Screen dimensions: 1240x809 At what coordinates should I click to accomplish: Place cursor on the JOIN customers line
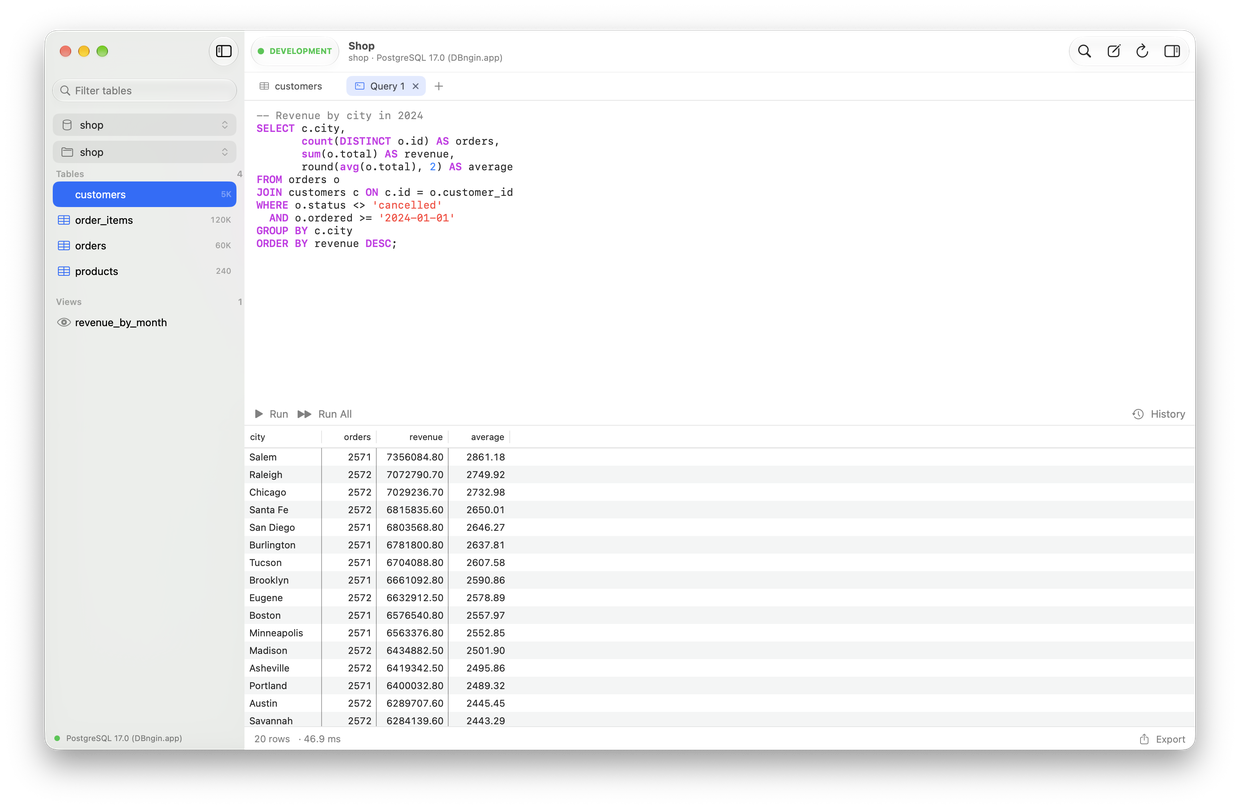[384, 192]
